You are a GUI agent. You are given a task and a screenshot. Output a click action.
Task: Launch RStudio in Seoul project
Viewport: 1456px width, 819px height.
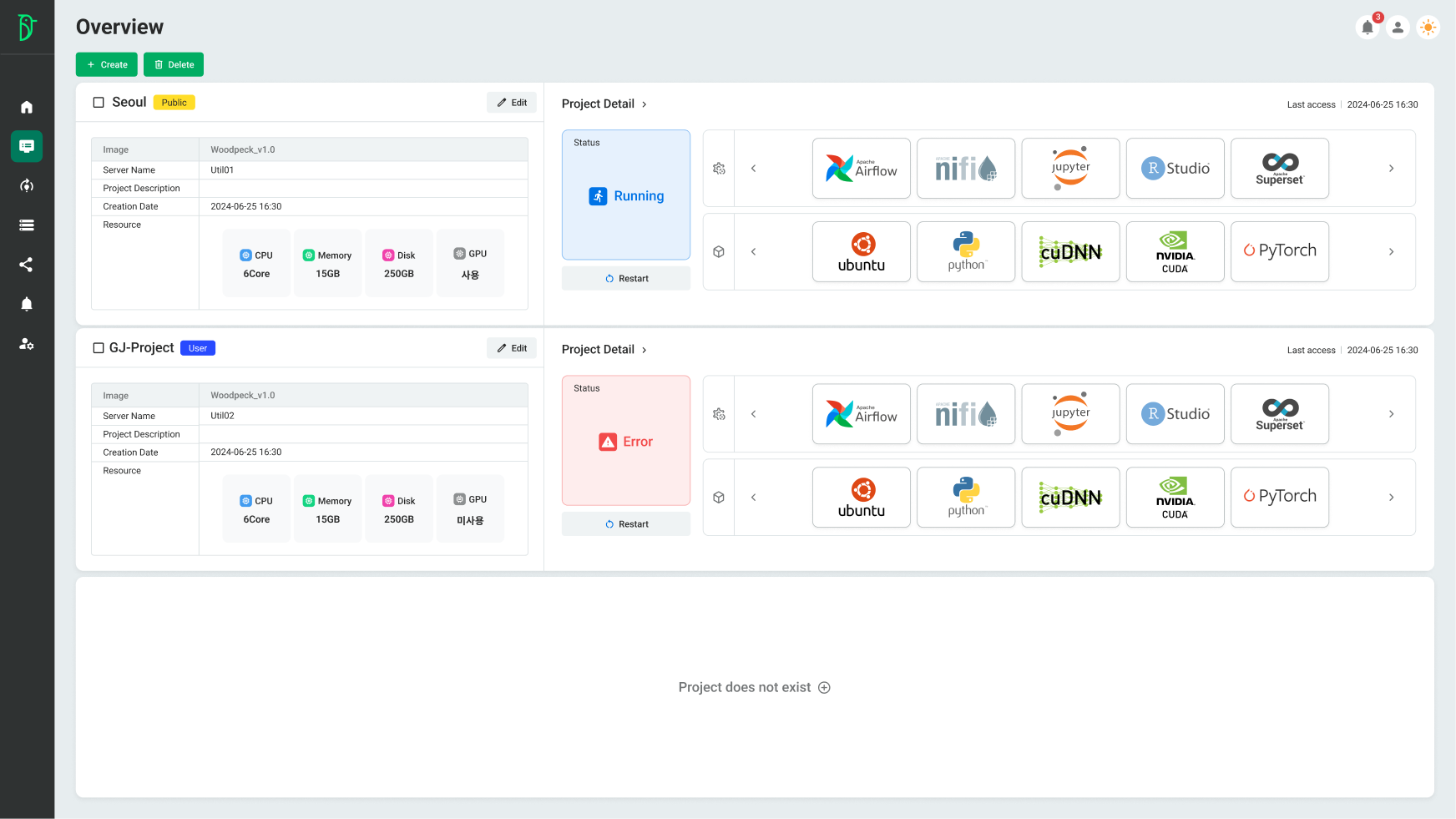tap(1175, 169)
